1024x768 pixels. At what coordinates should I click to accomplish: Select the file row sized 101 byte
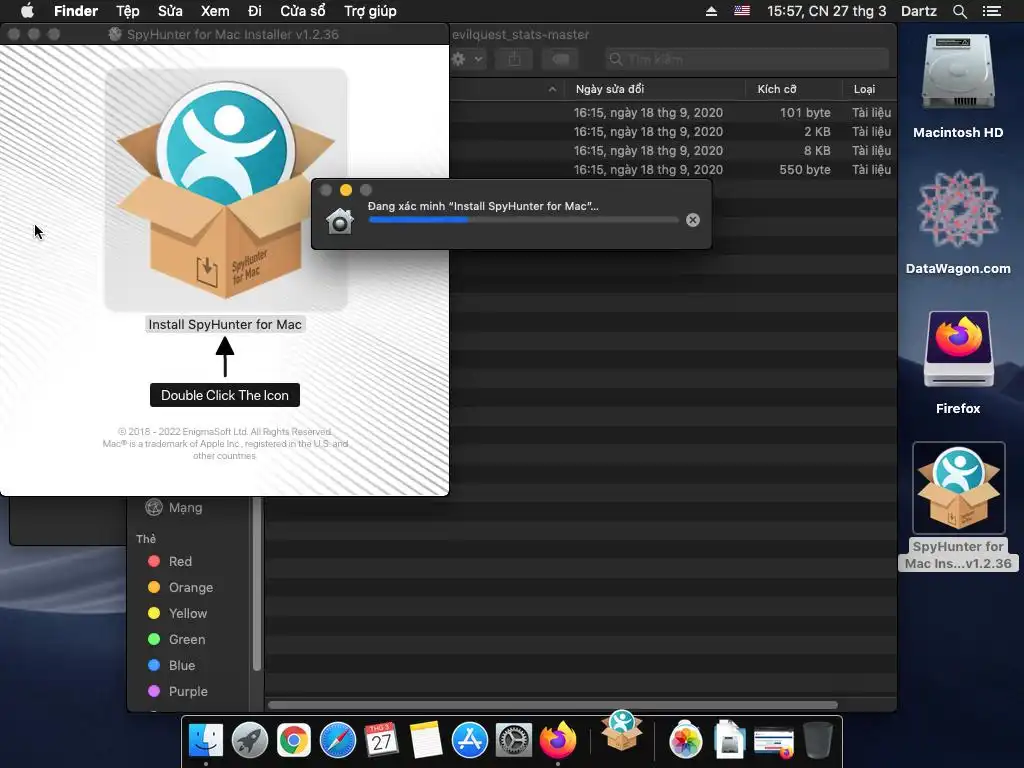pos(672,112)
